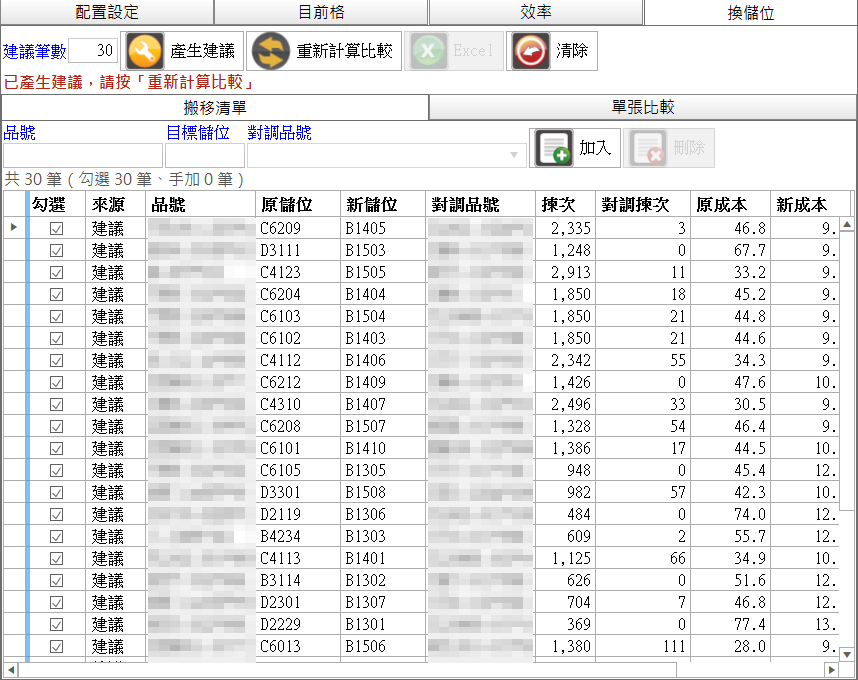Click the horizontal scrollbar thumb
Image resolution: width=858 pixels, height=680 pixels.
click(x=347, y=670)
